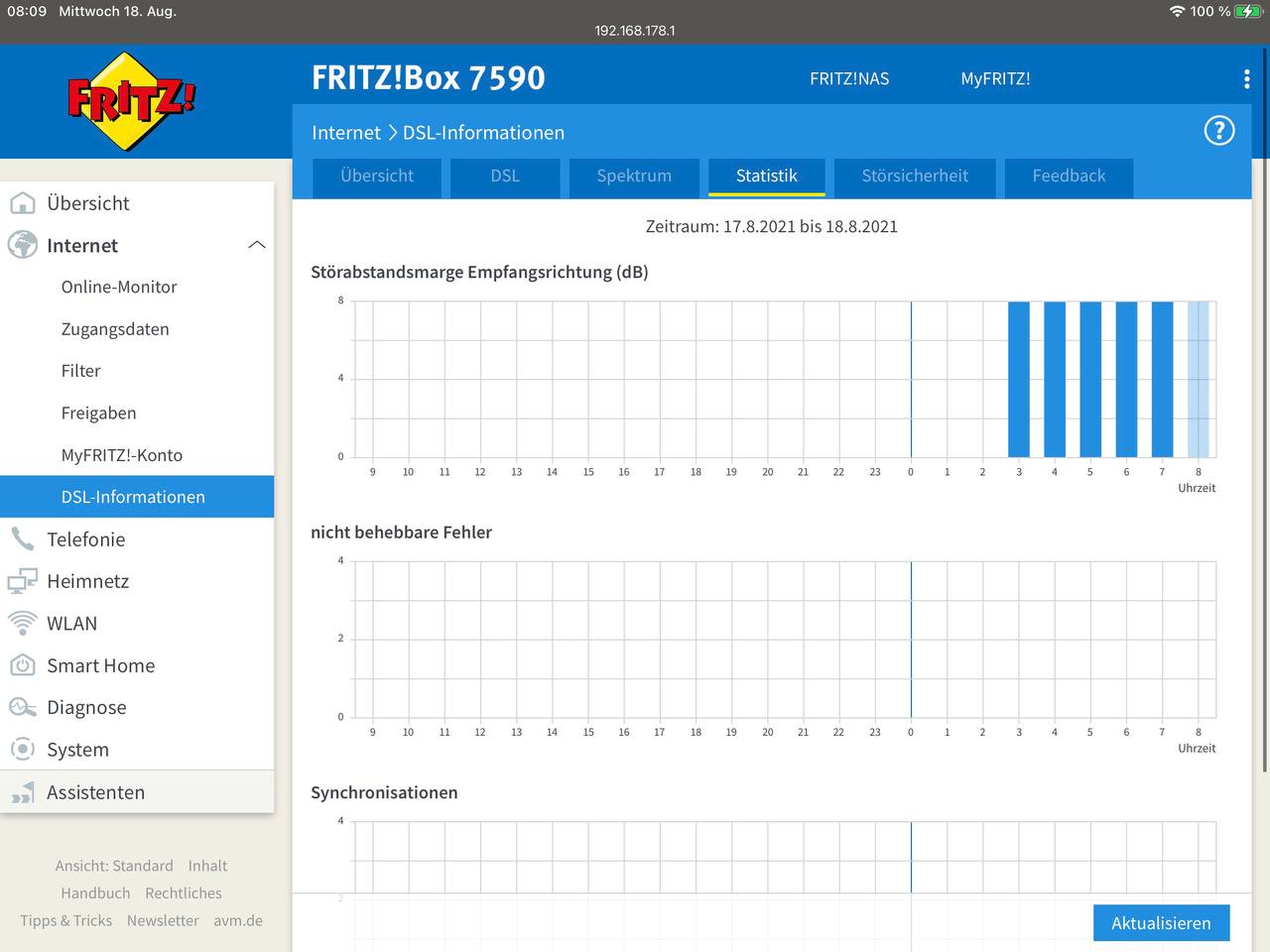Click the Internet globe icon
The width and height of the screenshot is (1270, 952).
[22, 245]
